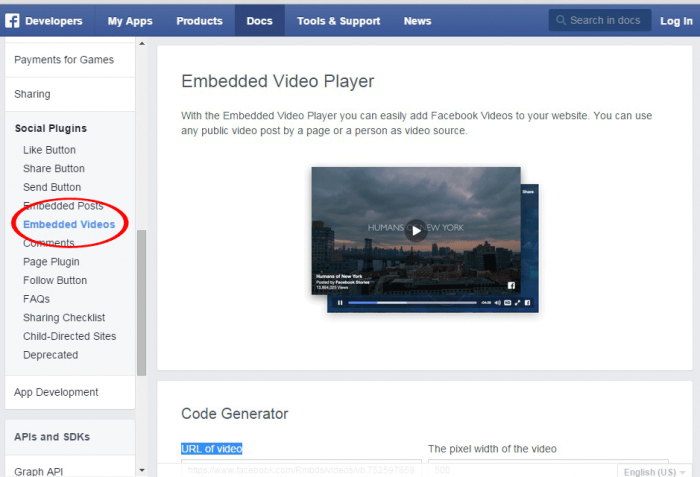
Task: Click the Embedded Video Player heading
Action: click(x=278, y=81)
